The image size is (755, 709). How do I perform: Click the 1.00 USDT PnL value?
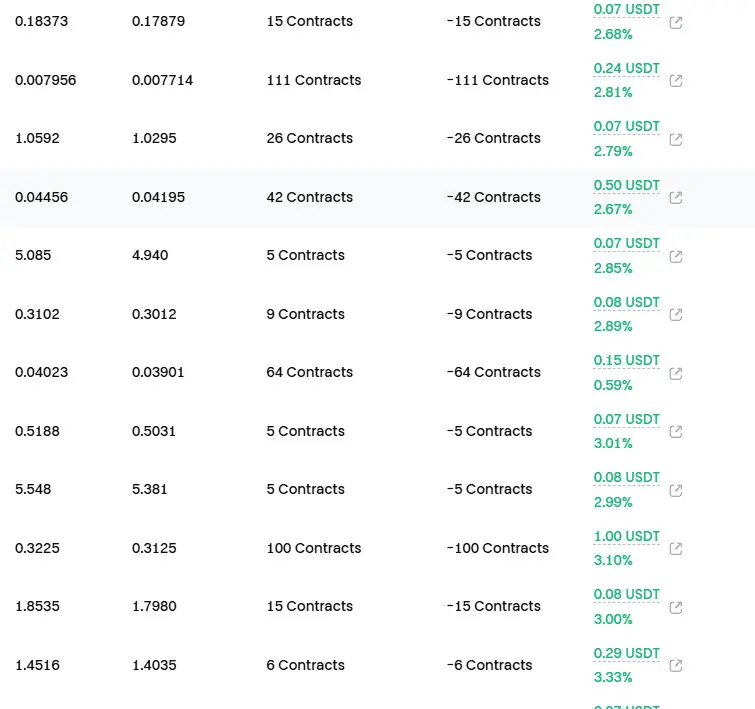tap(626, 536)
